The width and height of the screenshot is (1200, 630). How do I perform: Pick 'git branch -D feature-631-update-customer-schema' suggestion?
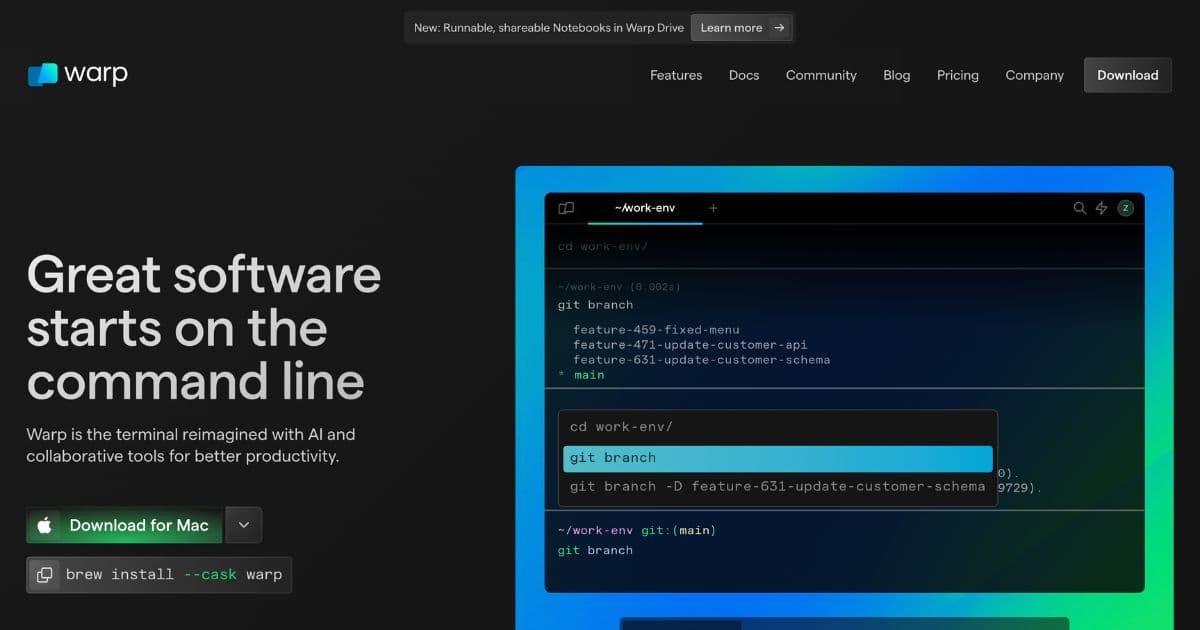[x=778, y=486]
